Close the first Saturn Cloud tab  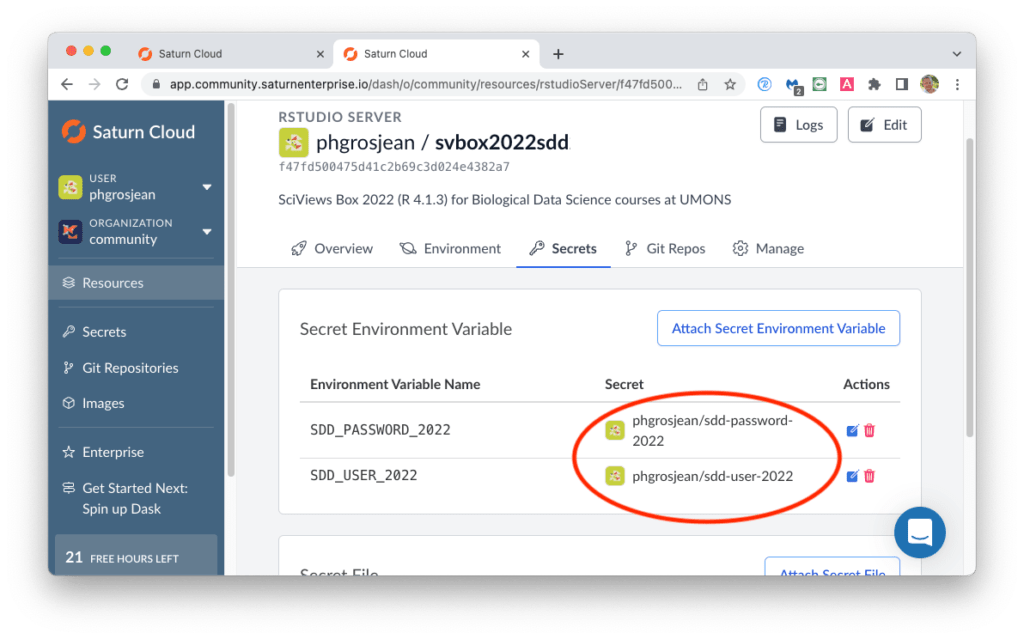point(320,54)
